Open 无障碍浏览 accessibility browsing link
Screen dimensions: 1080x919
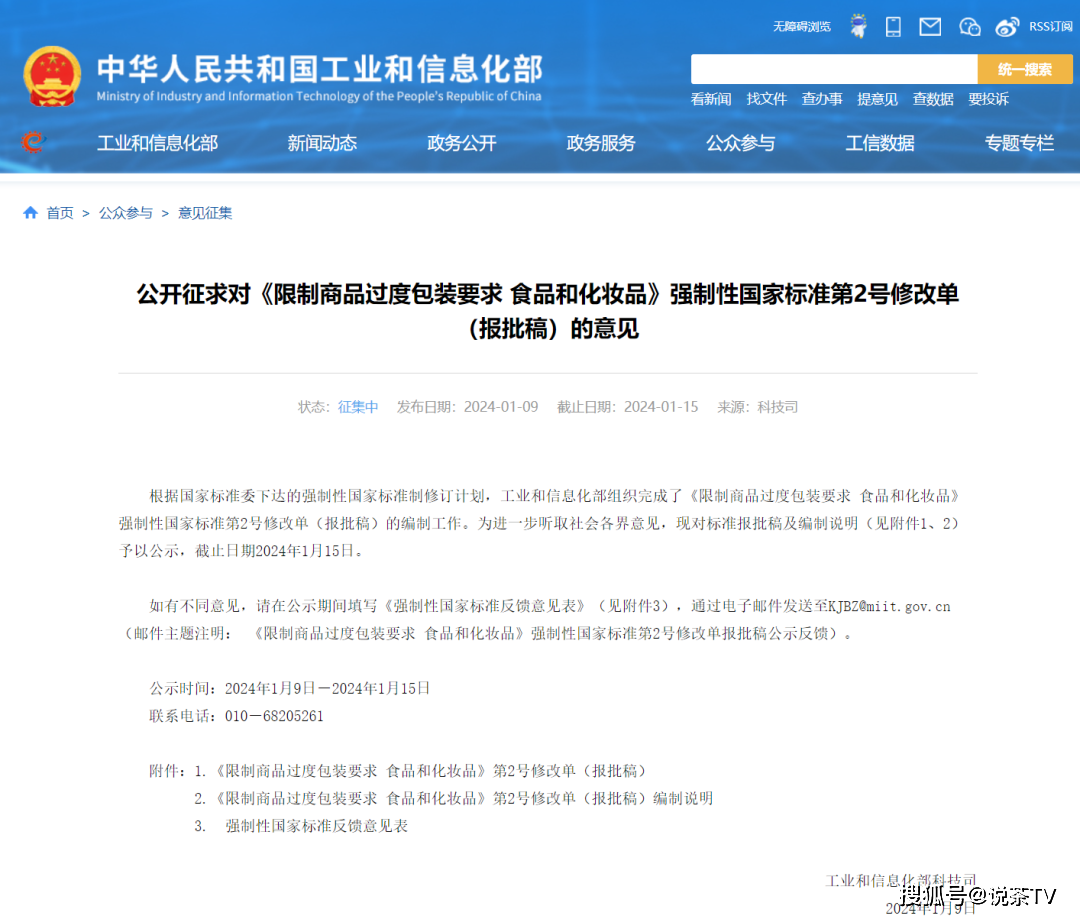(802, 27)
